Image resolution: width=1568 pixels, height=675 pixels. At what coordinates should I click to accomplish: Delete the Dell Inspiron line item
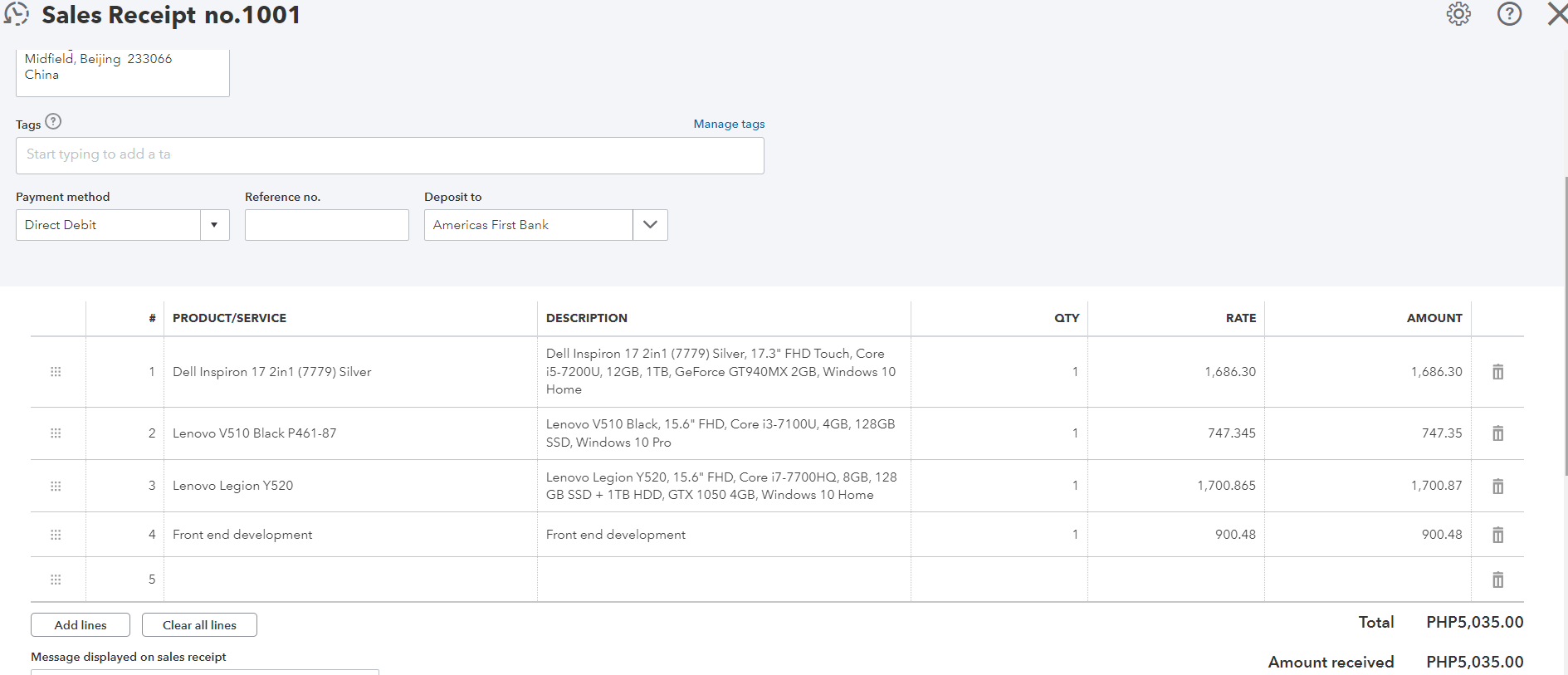(x=1497, y=372)
